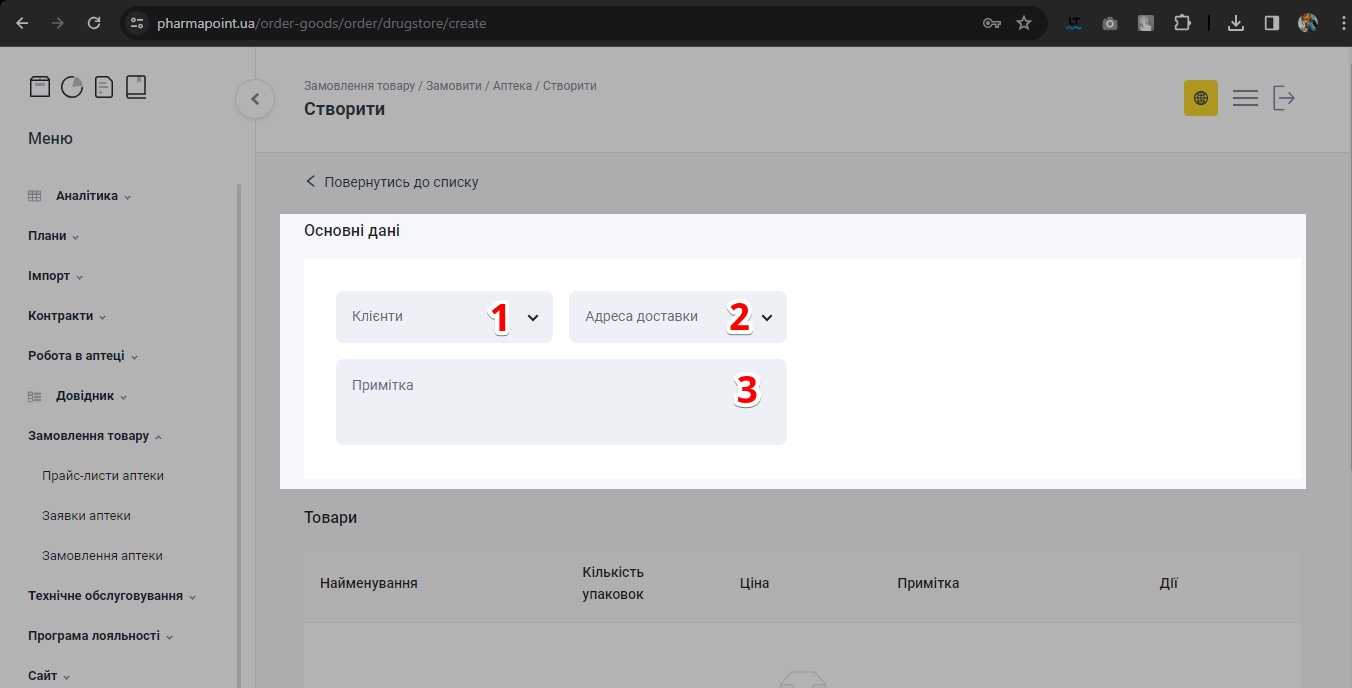Click the storefront box icon in sidebar
This screenshot has width=1352, height=688.
click(39, 87)
